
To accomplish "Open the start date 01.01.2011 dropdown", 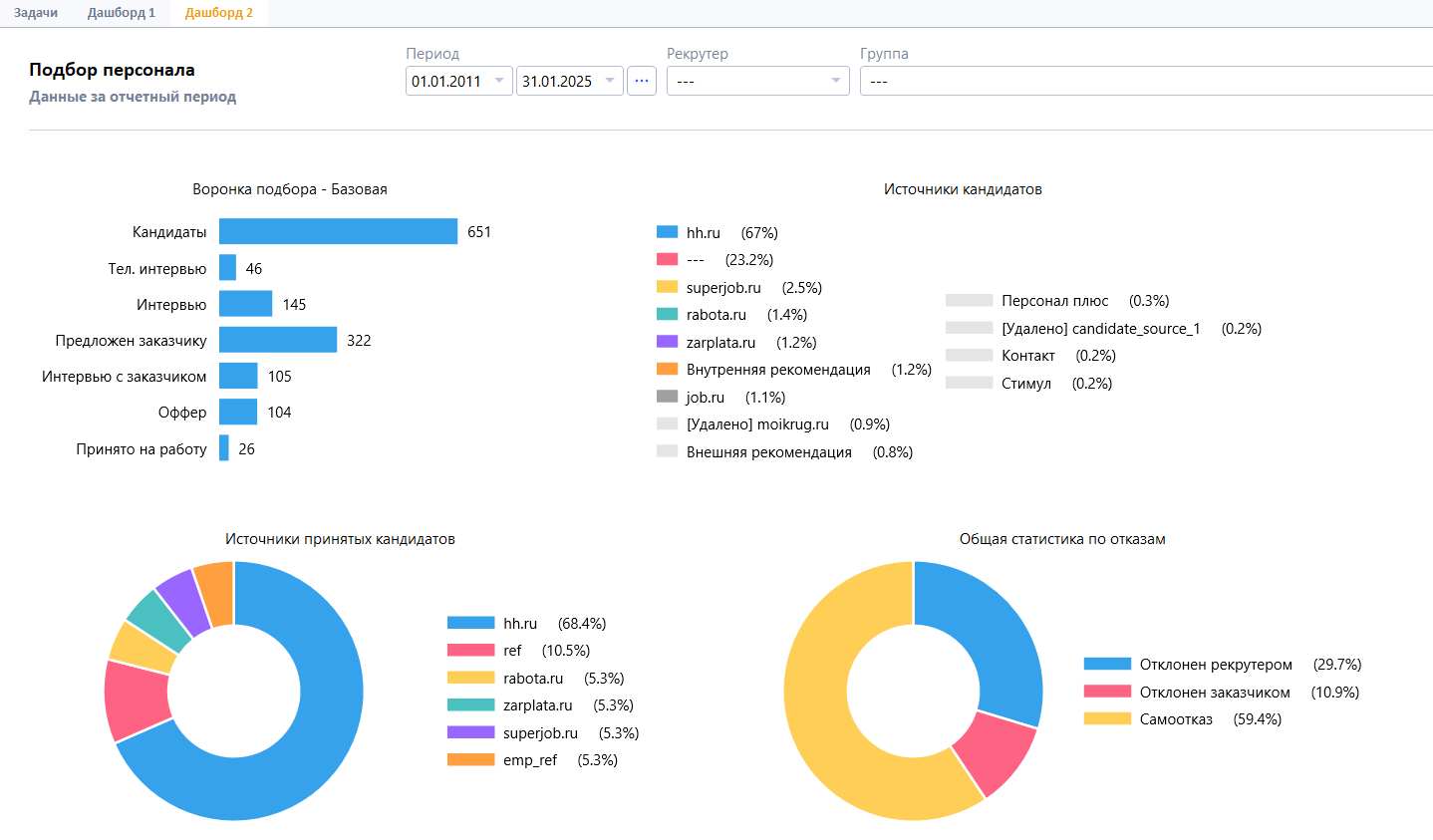I will [459, 81].
